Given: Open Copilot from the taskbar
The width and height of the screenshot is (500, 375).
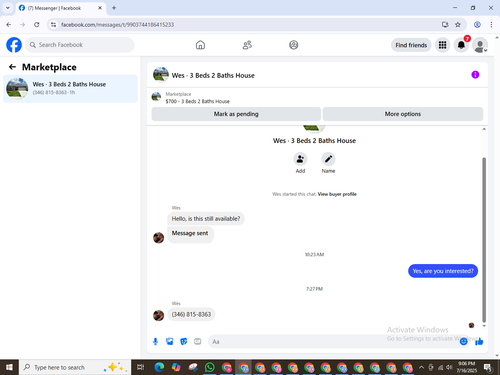Looking at the screenshot, I should pos(176,367).
